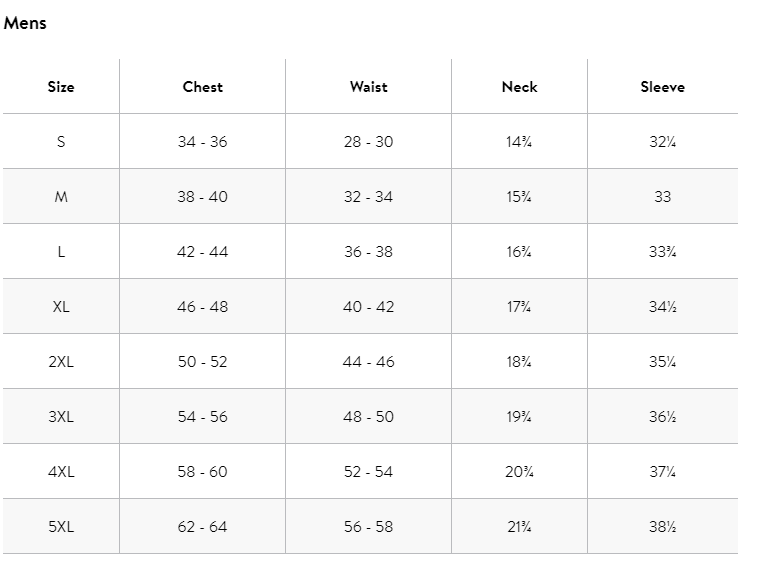Select waist measurement 44 - 46
757x581 pixels.
(x=368, y=362)
